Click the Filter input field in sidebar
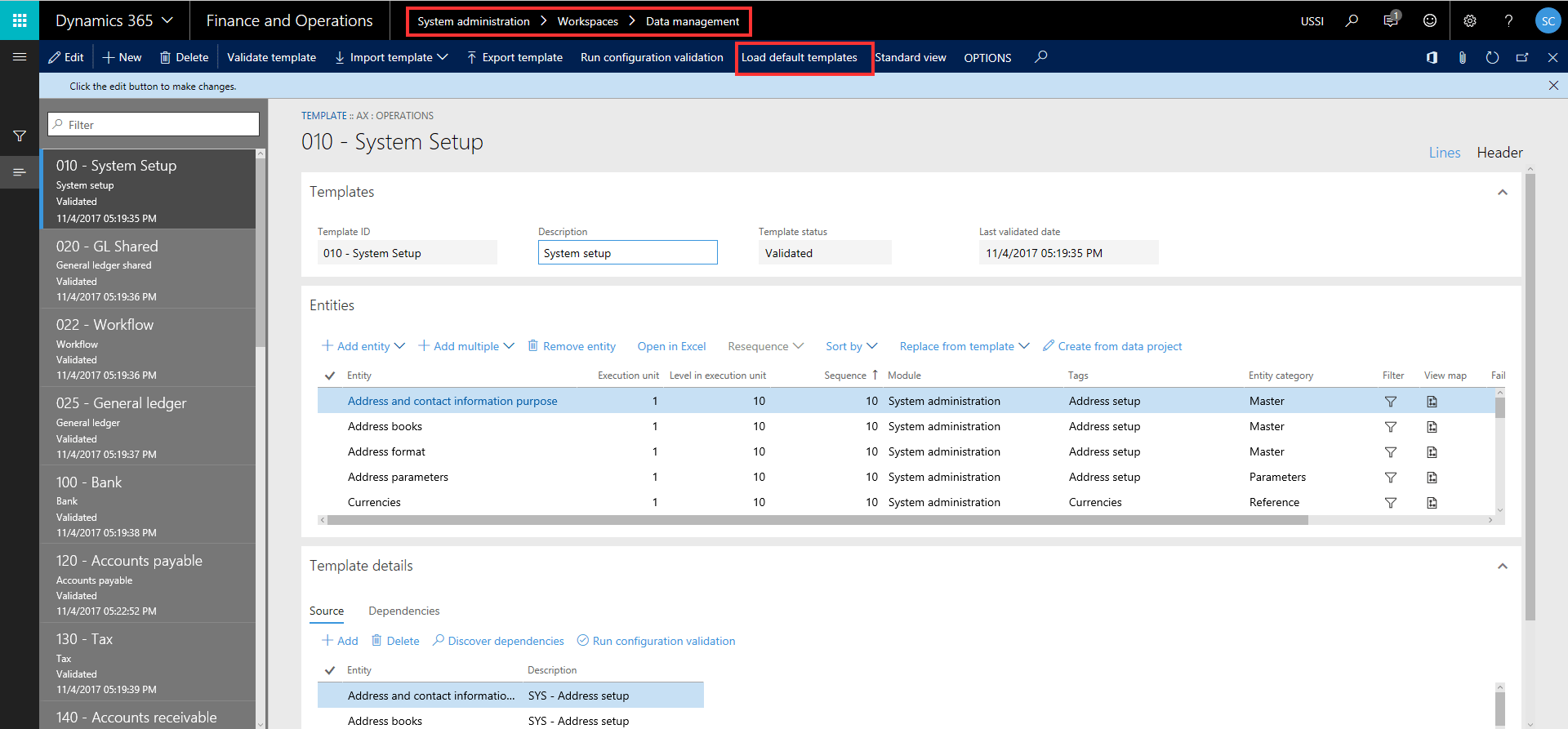The width and height of the screenshot is (1568, 729). point(154,124)
